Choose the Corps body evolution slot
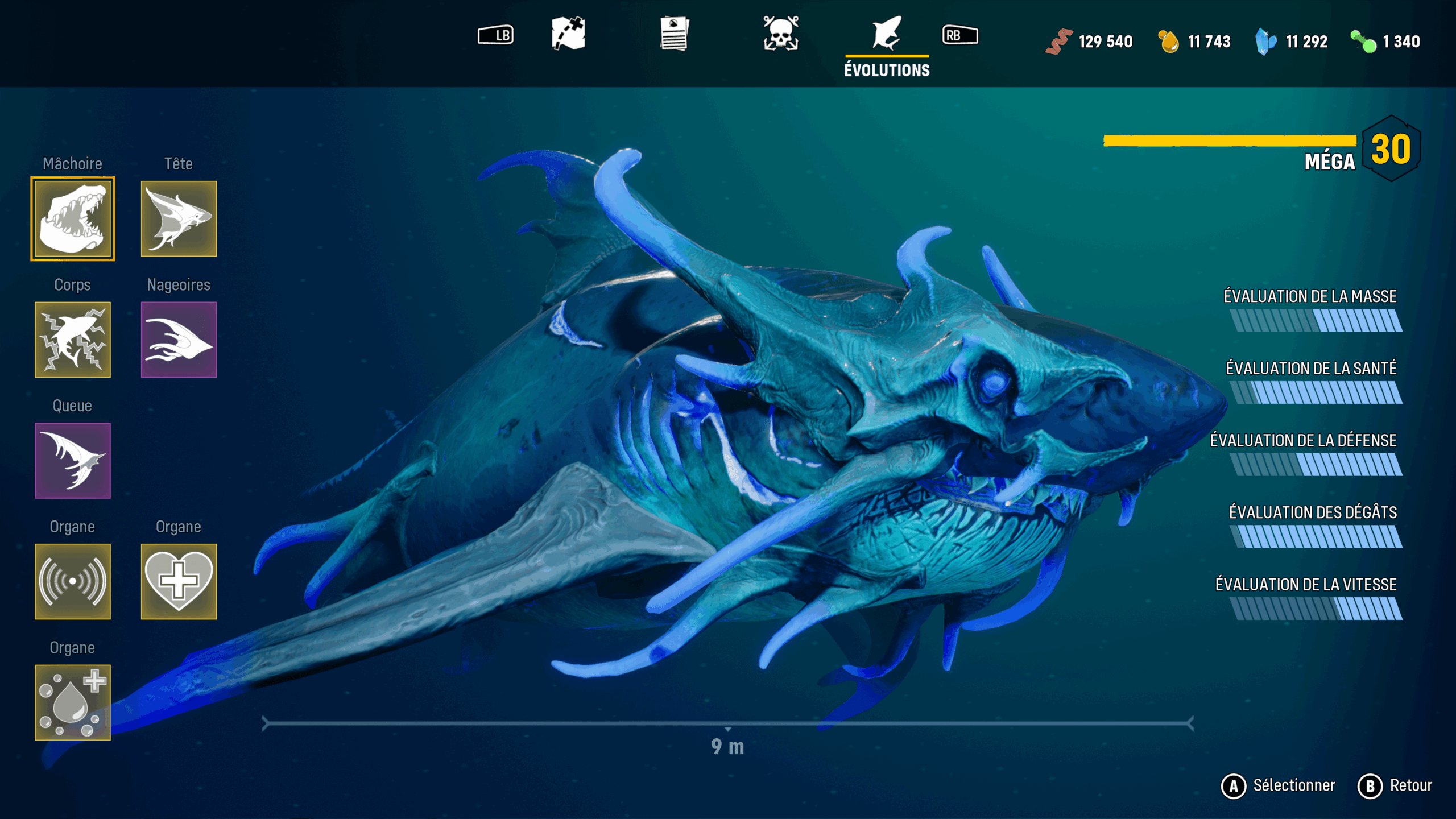 point(73,340)
